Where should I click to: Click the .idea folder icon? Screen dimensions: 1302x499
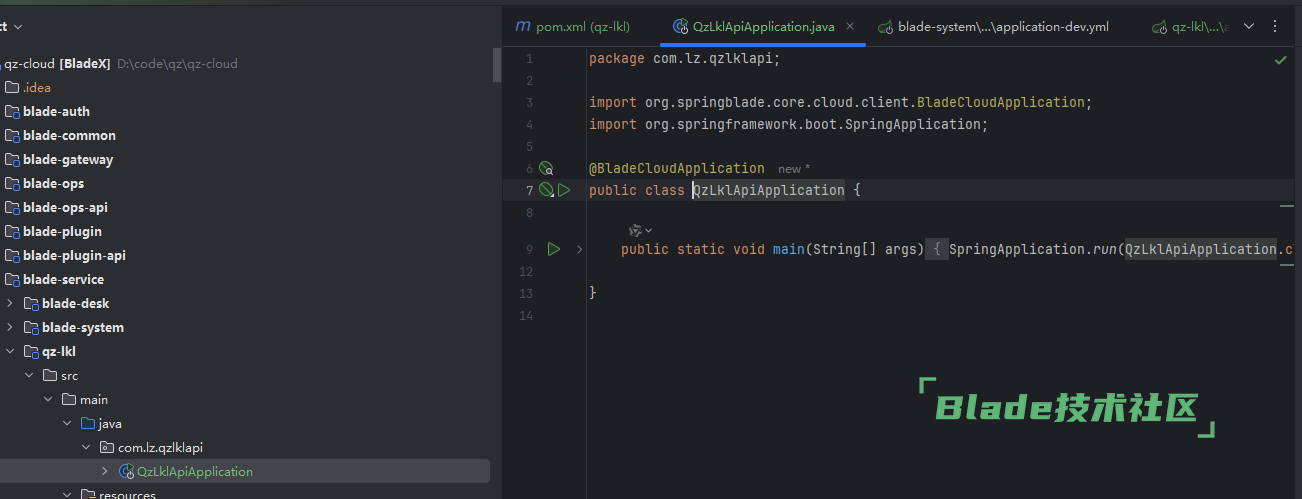coord(13,87)
